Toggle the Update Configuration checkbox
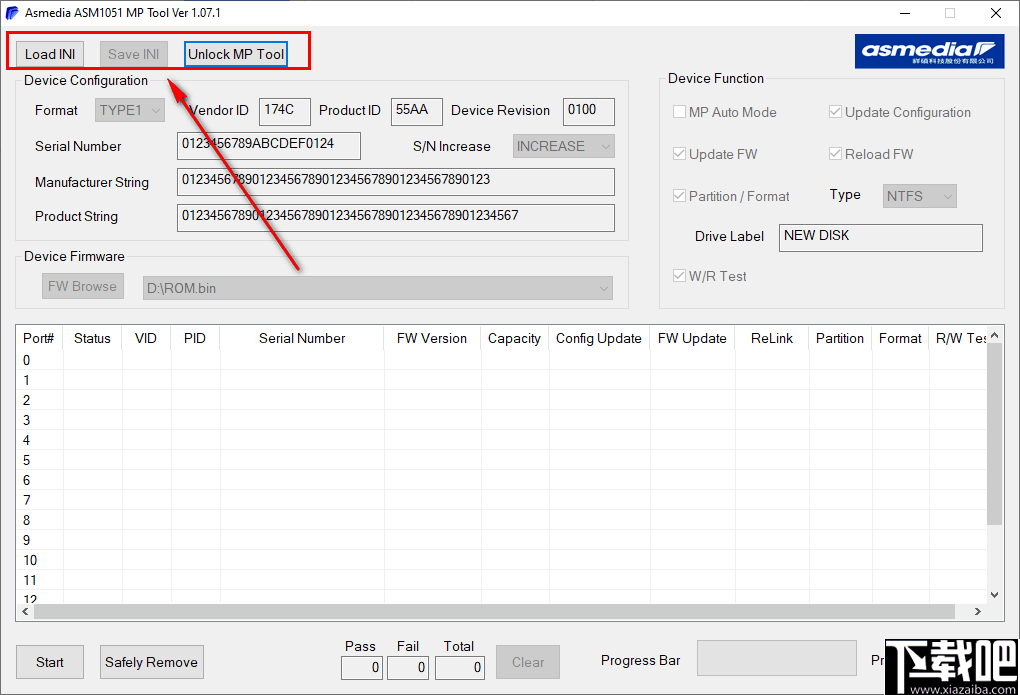 (836, 112)
